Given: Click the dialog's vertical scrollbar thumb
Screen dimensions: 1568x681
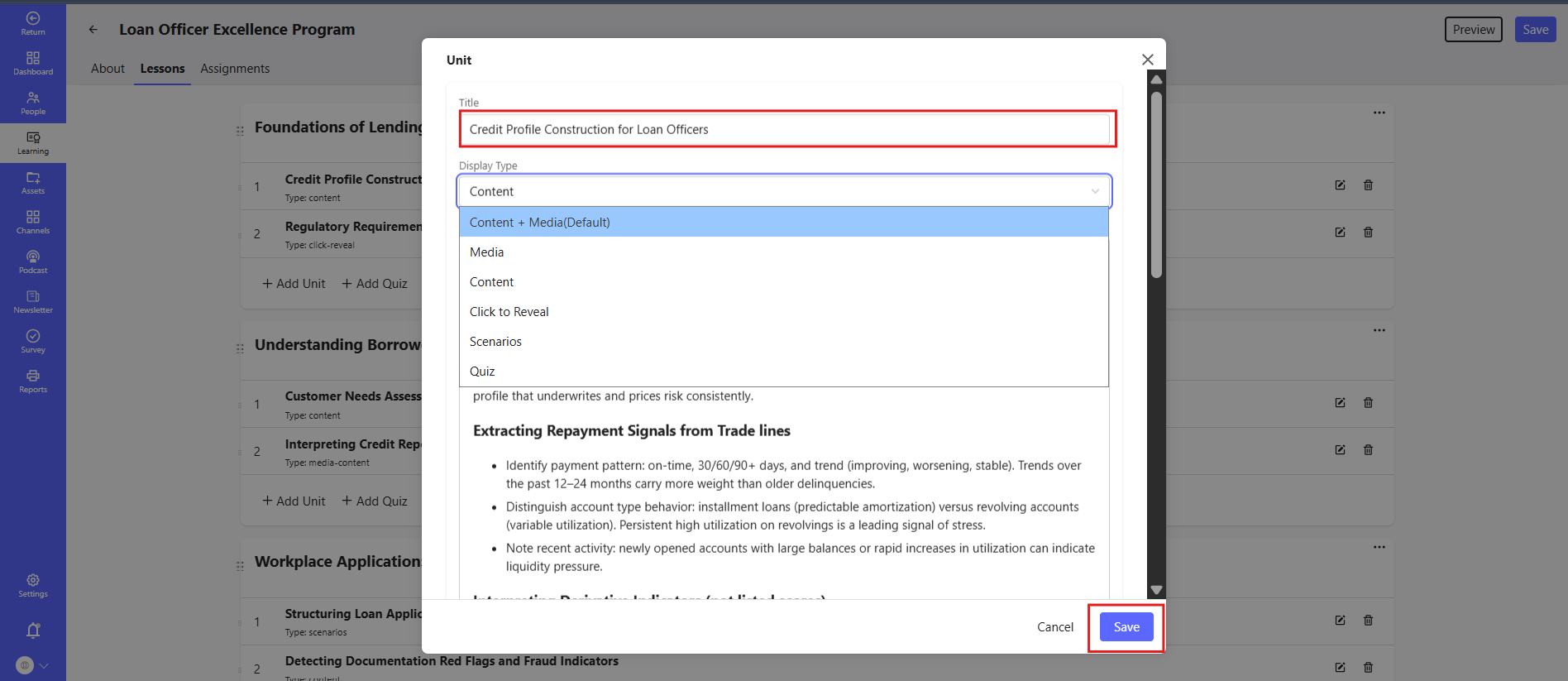Looking at the screenshot, I should (x=1156, y=184).
